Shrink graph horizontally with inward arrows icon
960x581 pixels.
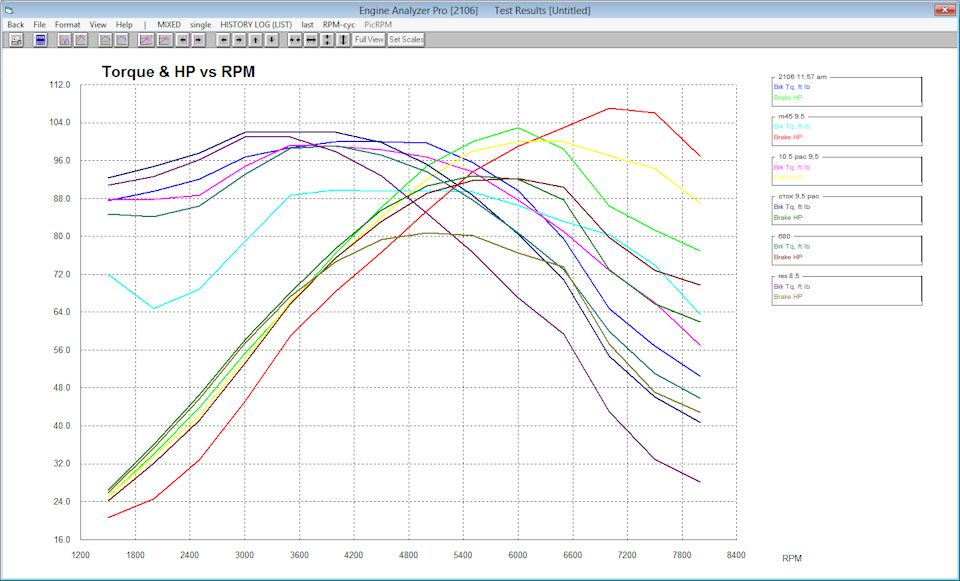(295, 40)
